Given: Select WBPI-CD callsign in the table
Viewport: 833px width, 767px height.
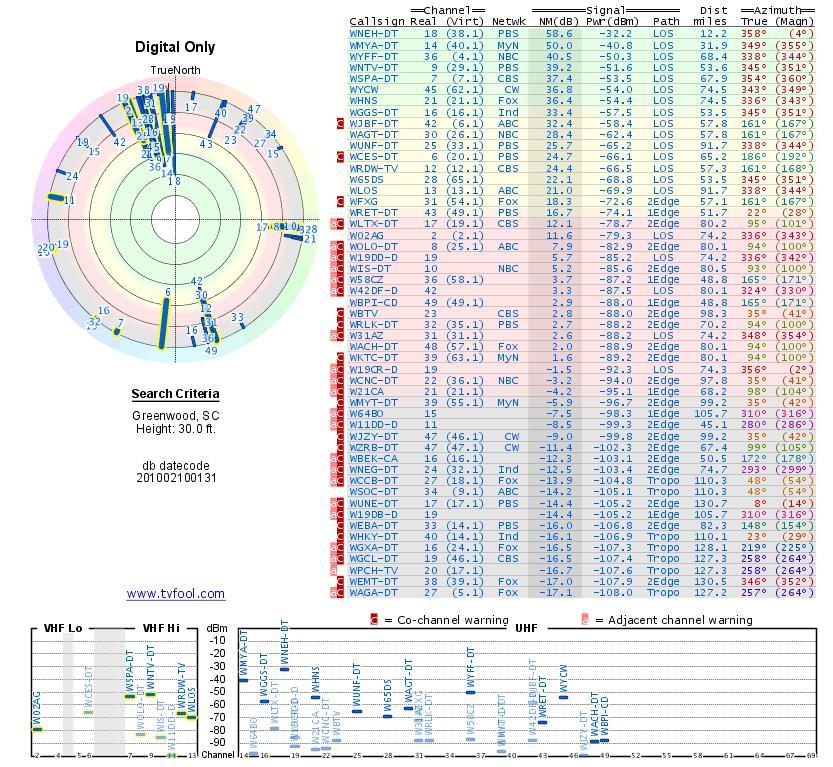Looking at the screenshot, I should 373,303.
